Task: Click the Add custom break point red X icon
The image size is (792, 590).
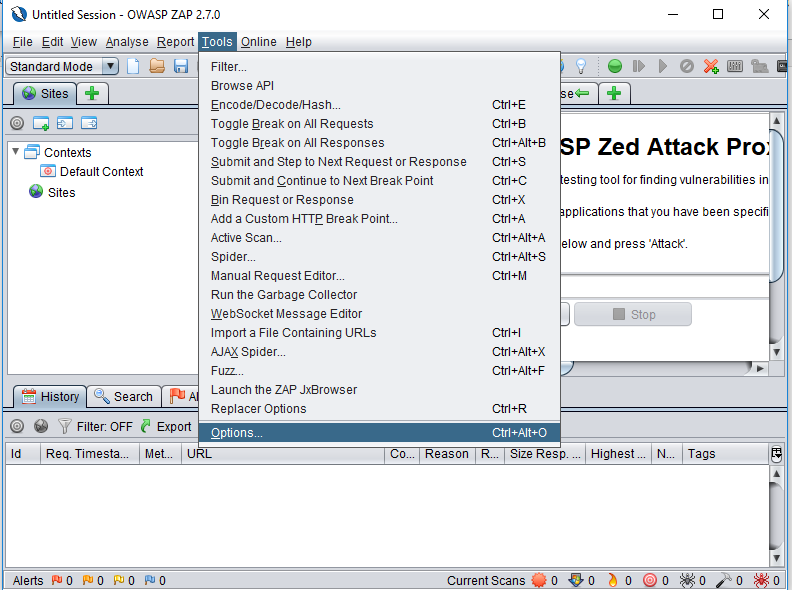Action: click(711, 66)
